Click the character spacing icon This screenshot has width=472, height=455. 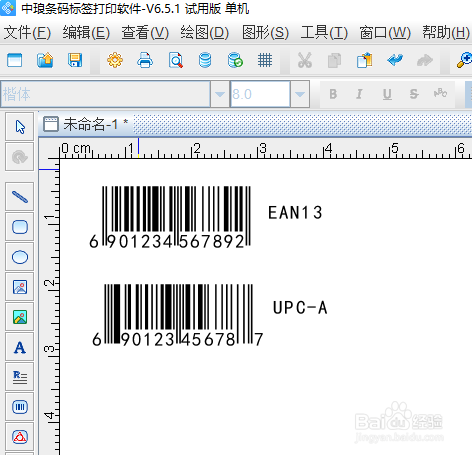[x=440, y=93]
